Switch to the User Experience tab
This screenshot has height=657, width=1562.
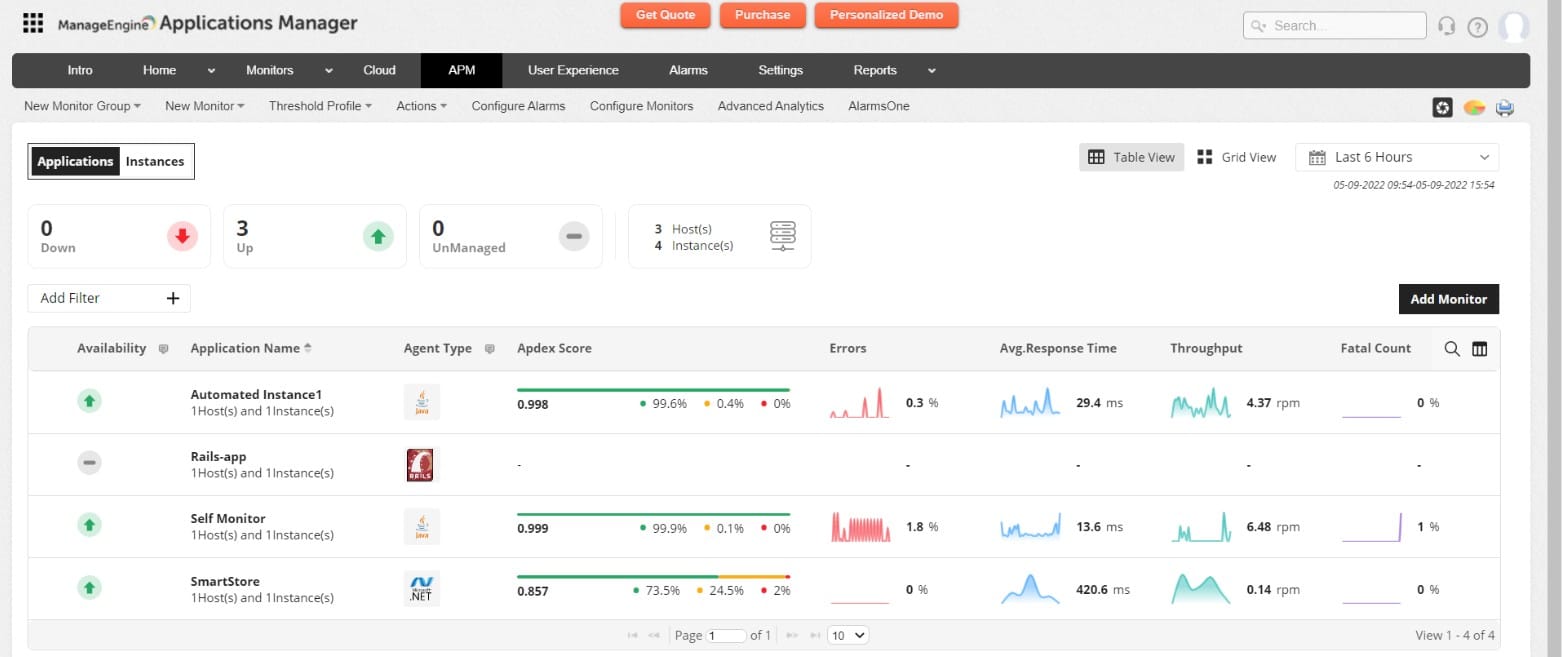tap(572, 70)
